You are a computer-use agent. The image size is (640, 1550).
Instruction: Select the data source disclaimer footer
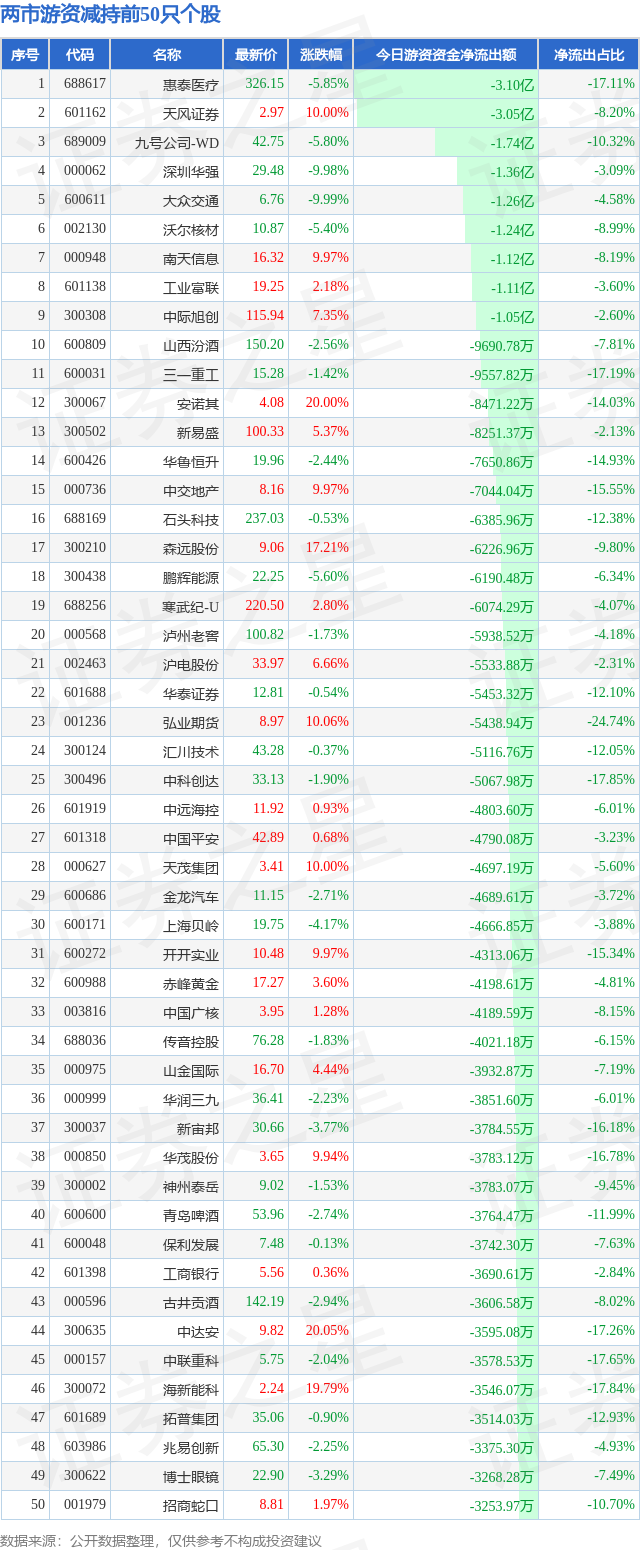tap(161, 1540)
